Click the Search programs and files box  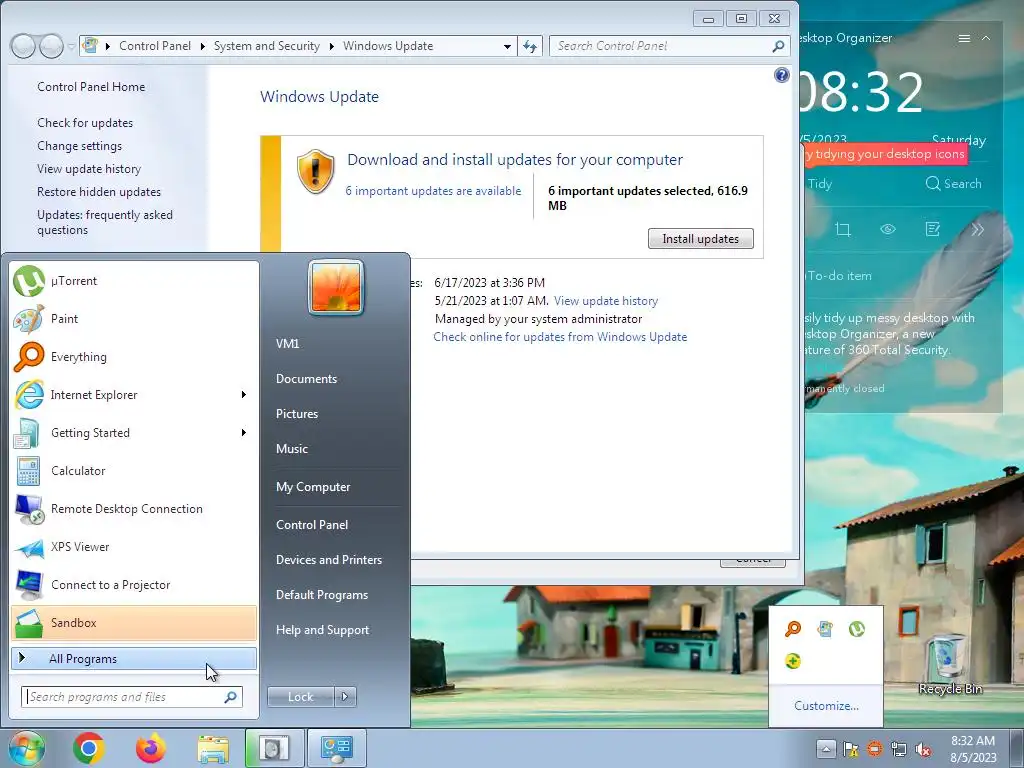point(132,697)
